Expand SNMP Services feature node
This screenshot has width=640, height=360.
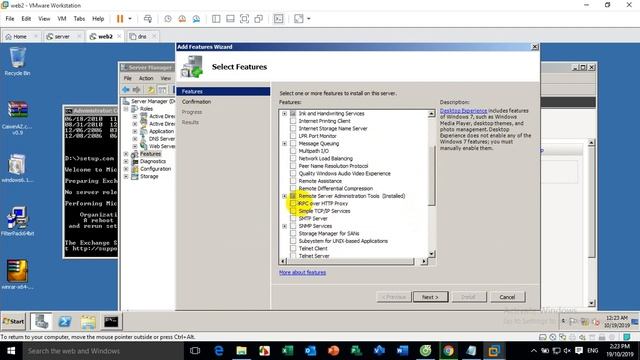pyautogui.click(x=284, y=226)
